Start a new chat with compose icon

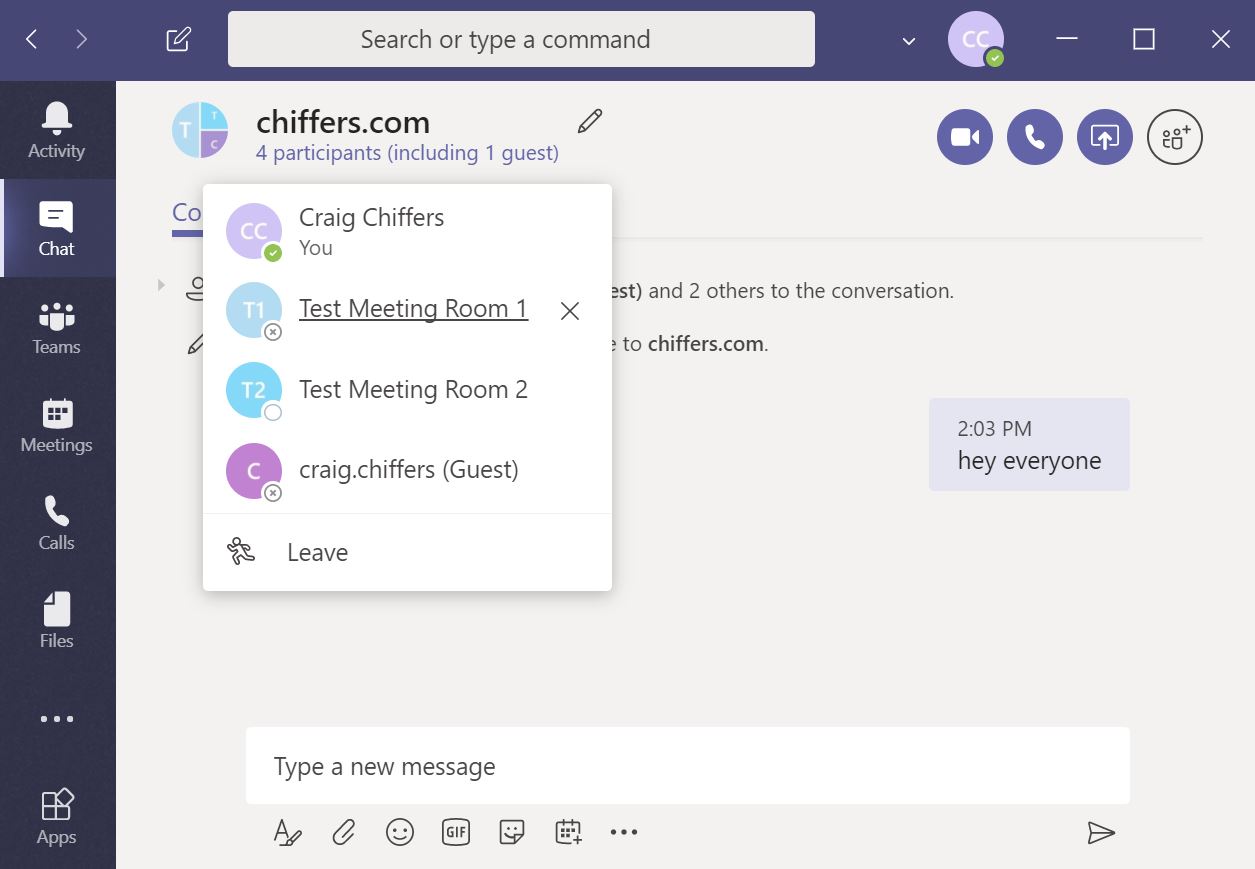pos(178,39)
